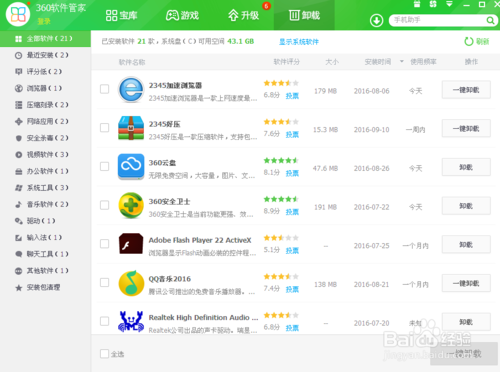Click the 2345加速浏览器 app icon

coord(131,89)
